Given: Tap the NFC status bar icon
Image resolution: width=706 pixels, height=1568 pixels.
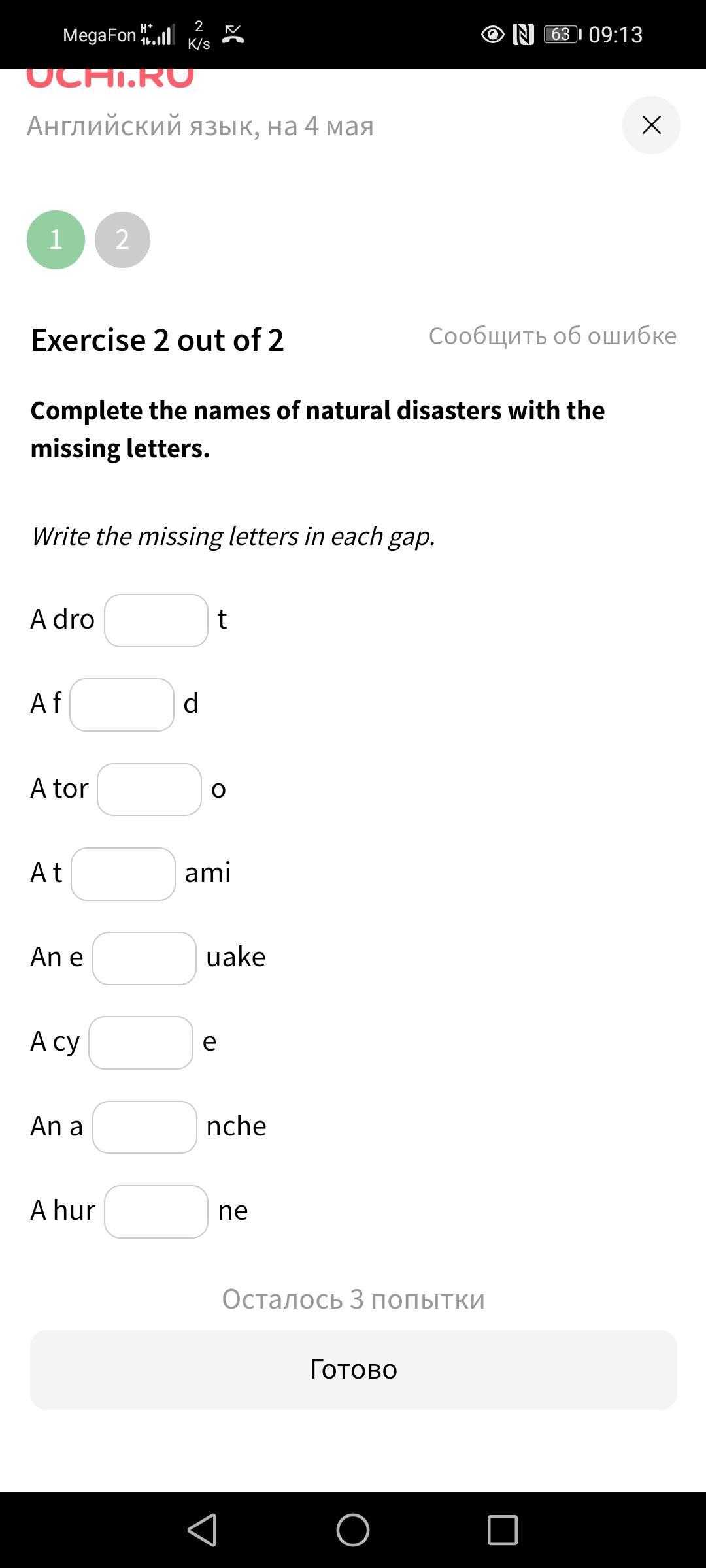Looking at the screenshot, I should tap(523, 34).
